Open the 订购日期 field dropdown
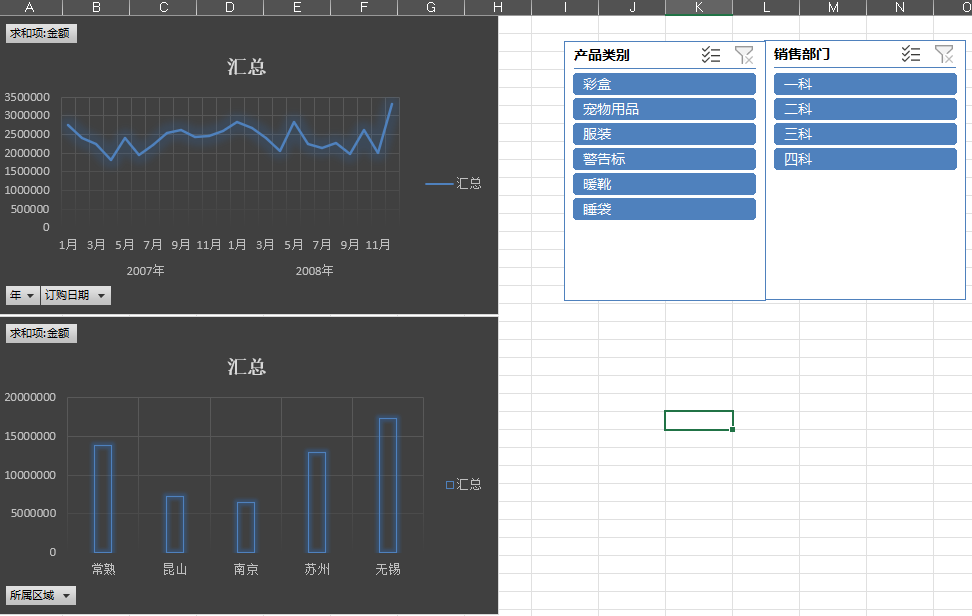The width and height of the screenshot is (972, 616). [76, 296]
